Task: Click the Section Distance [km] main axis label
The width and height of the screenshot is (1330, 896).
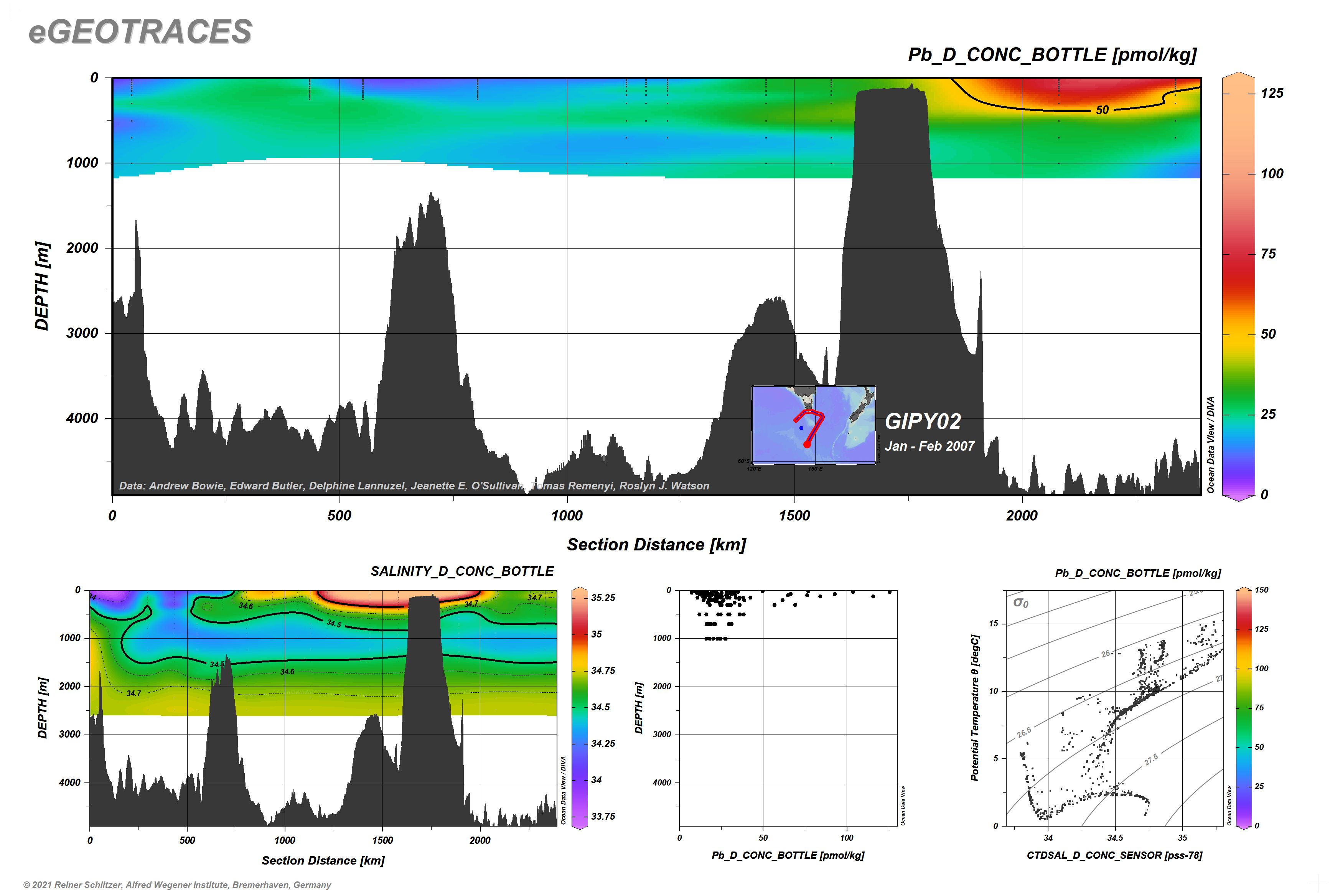Action: pyautogui.click(x=656, y=545)
